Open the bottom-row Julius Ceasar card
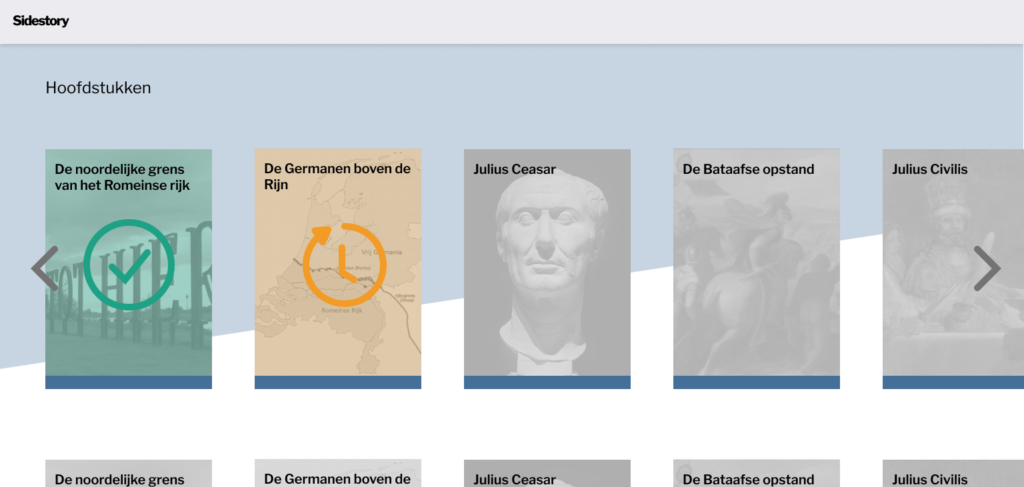Viewport: 1024px width, 487px height. click(547, 474)
